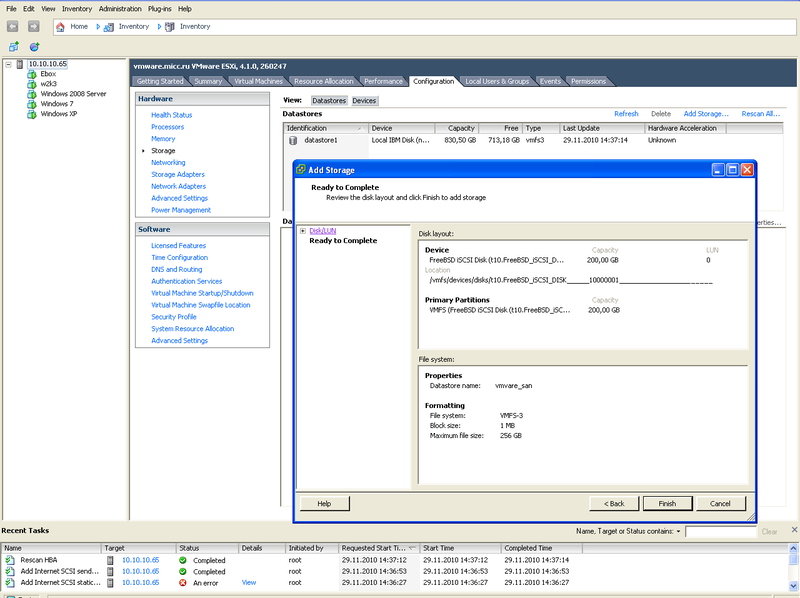Click Power Management hardware link
Image resolution: width=800 pixels, height=598 pixels.
(x=181, y=210)
